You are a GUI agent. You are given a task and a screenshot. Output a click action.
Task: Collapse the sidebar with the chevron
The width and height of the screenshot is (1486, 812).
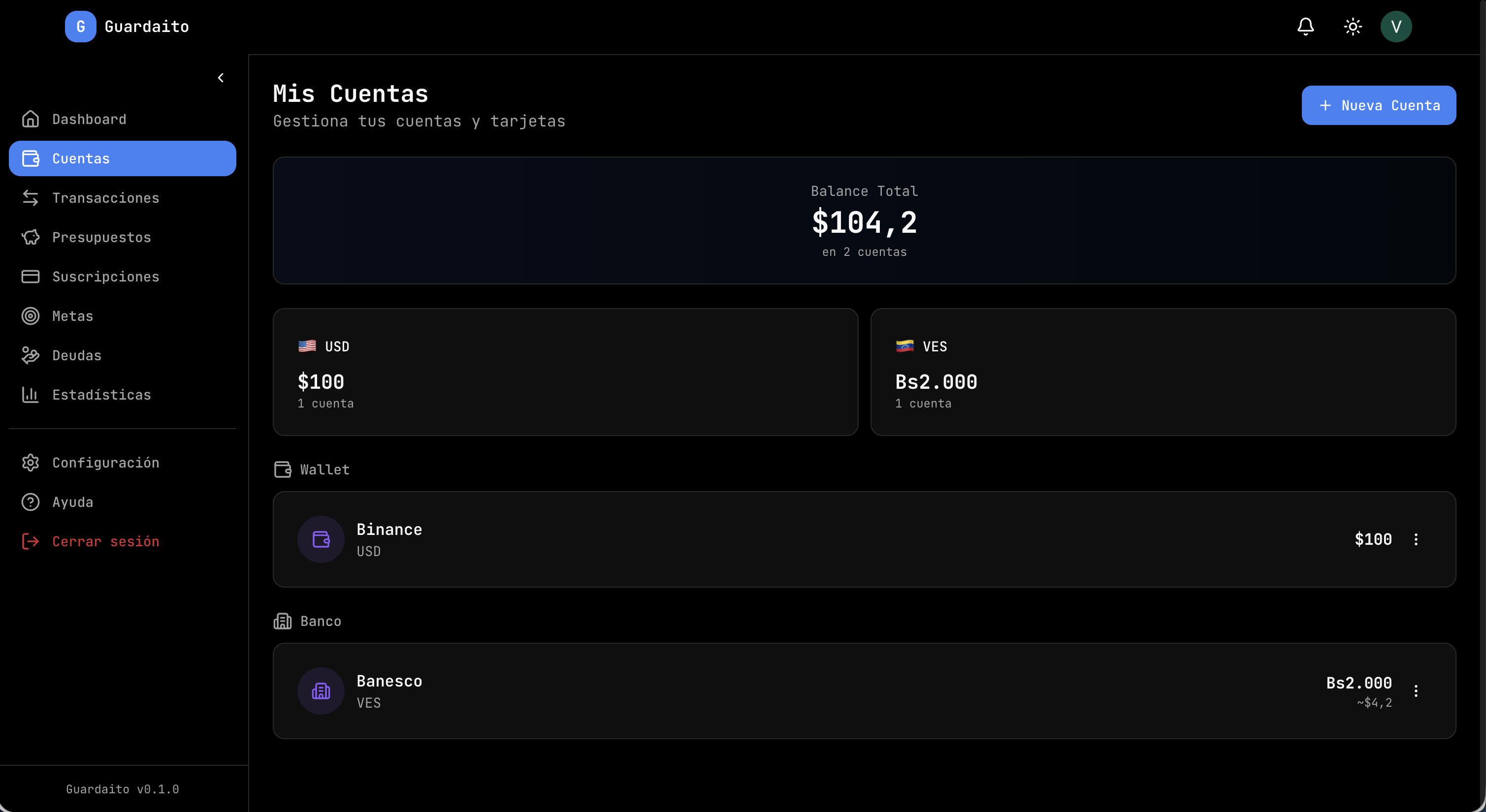[220, 77]
